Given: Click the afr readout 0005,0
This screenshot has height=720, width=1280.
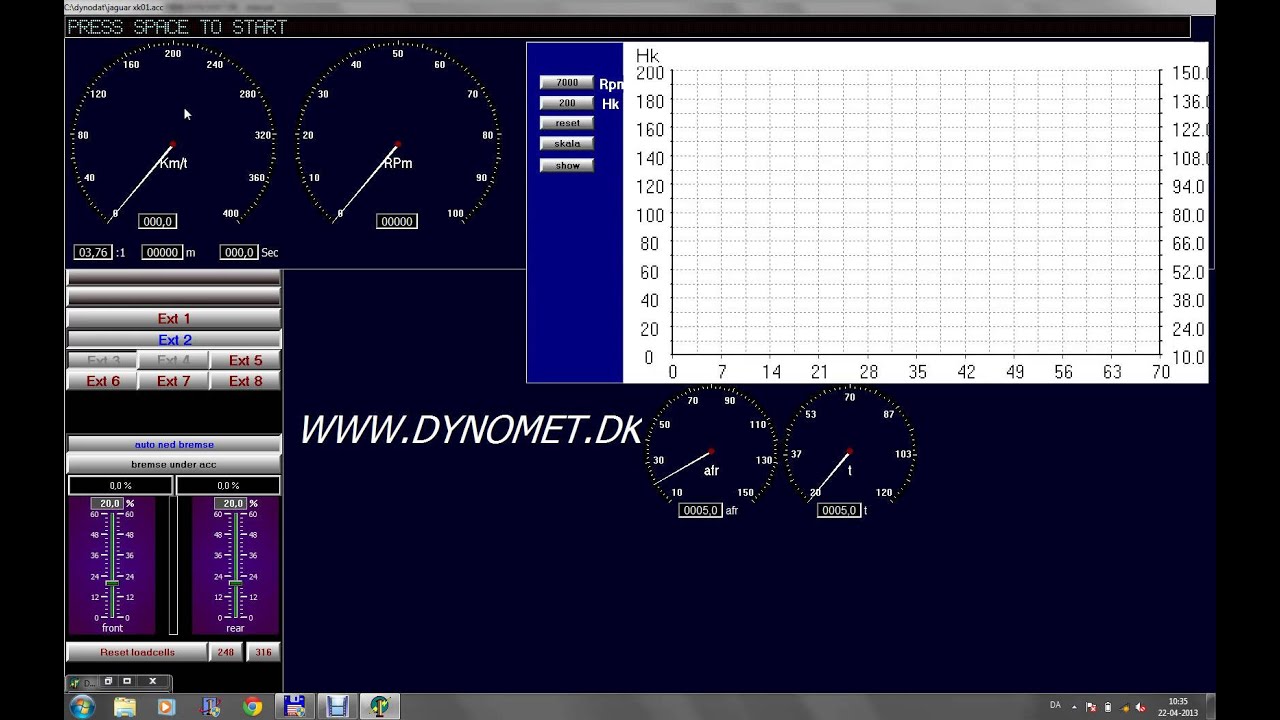Looking at the screenshot, I should (700, 510).
